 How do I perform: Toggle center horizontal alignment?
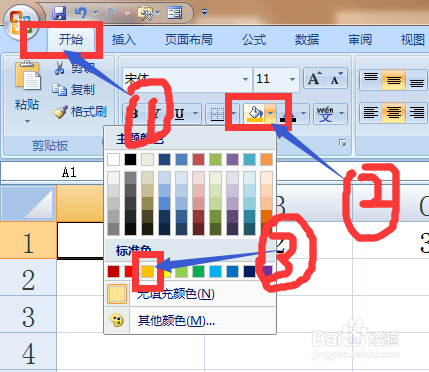(393, 113)
